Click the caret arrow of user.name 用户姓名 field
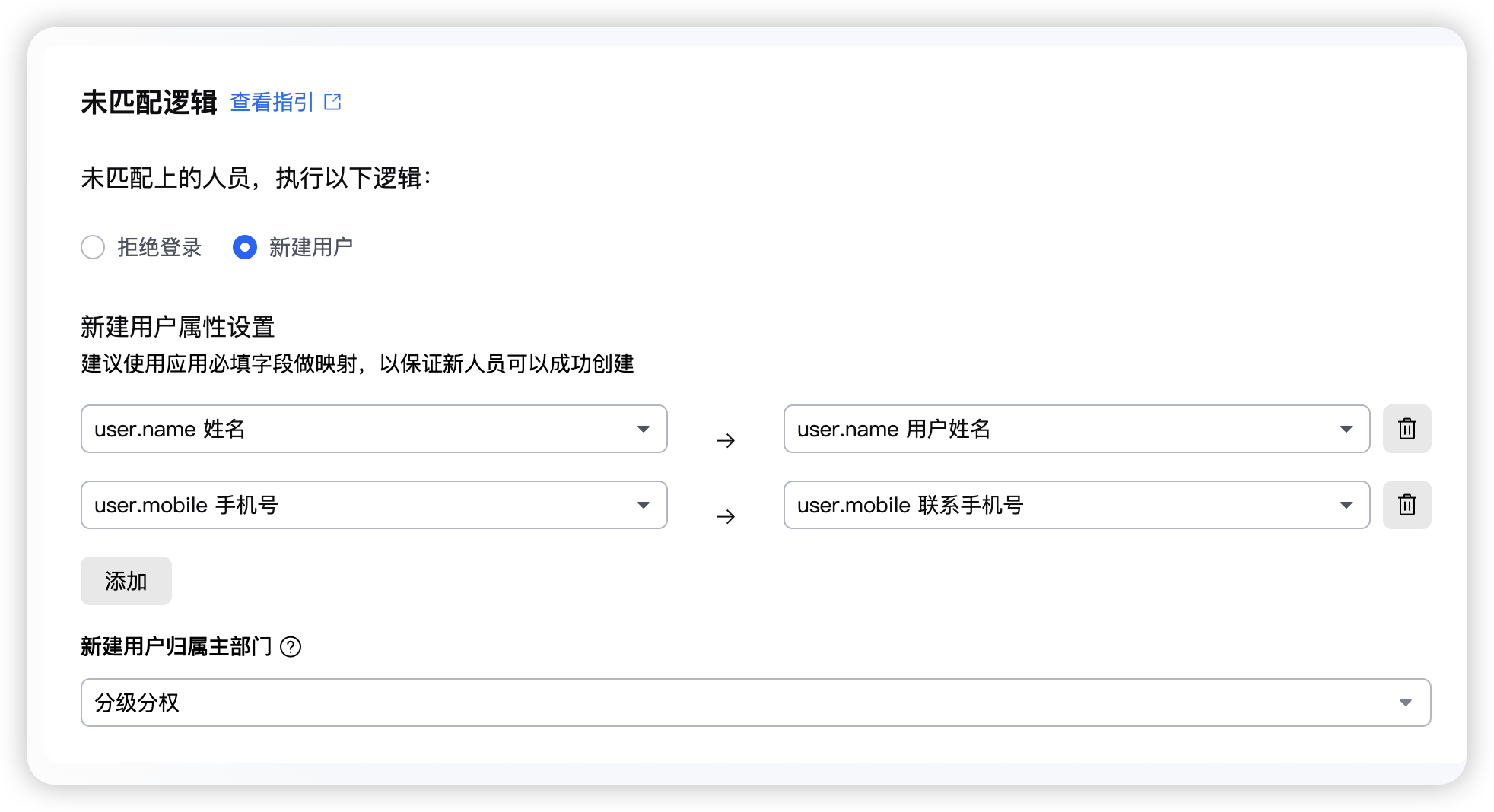Image resolution: width=1494 pixels, height=812 pixels. click(x=1346, y=430)
